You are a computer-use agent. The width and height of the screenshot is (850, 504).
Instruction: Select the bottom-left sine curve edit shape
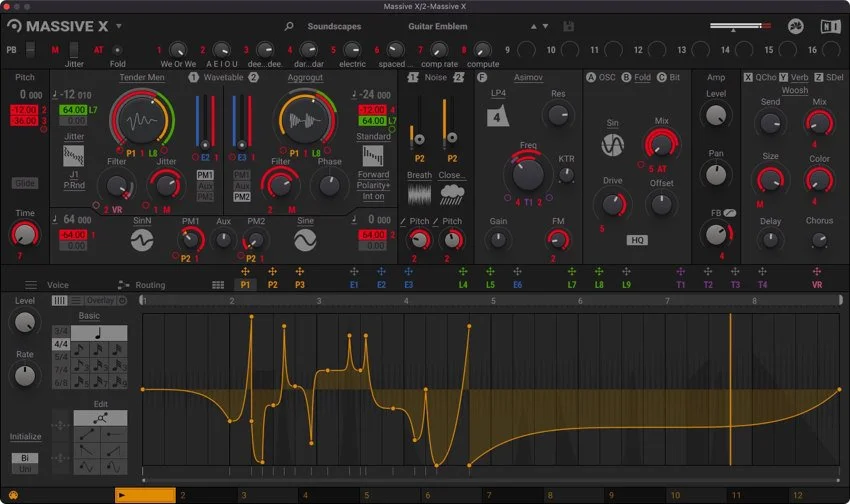87,467
